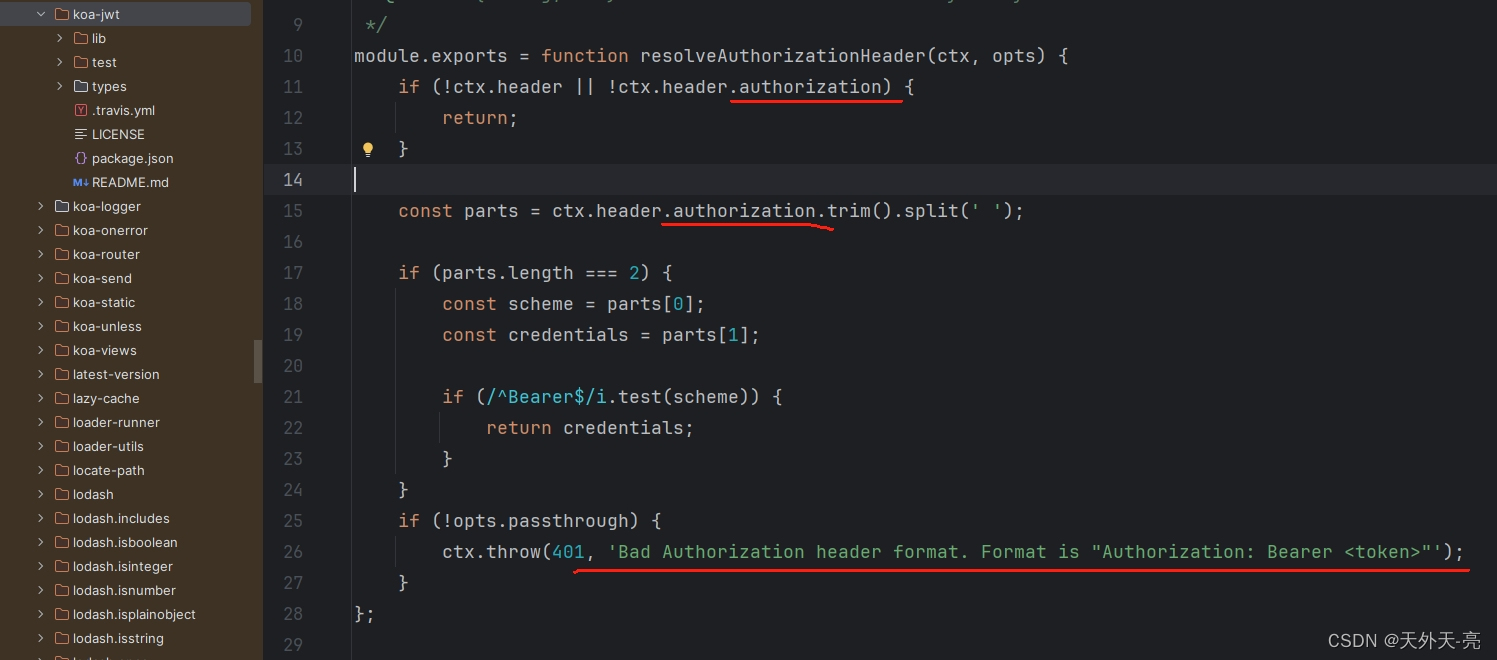Click the koa-jwt folder icon
The image size is (1497, 660).
[62, 14]
